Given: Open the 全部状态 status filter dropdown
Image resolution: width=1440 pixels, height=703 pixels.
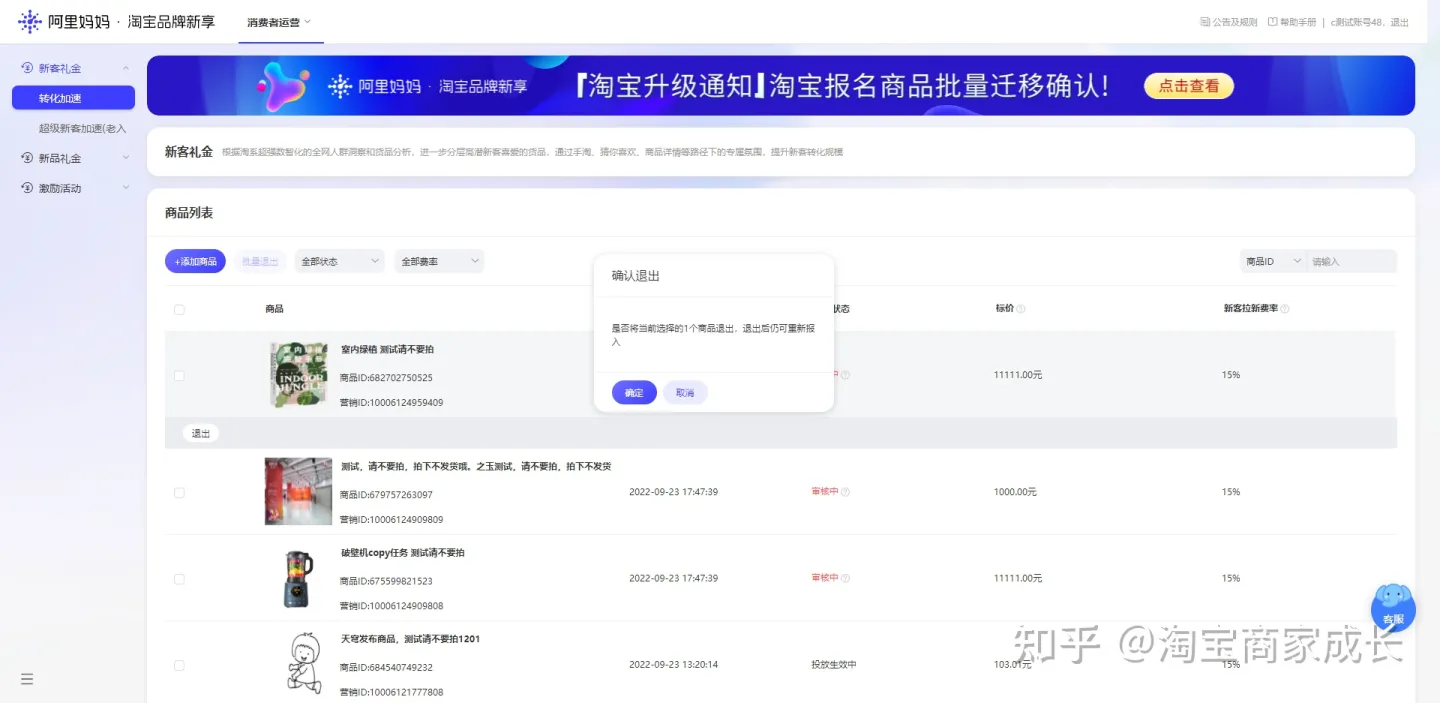Looking at the screenshot, I should (x=339, y=261).
